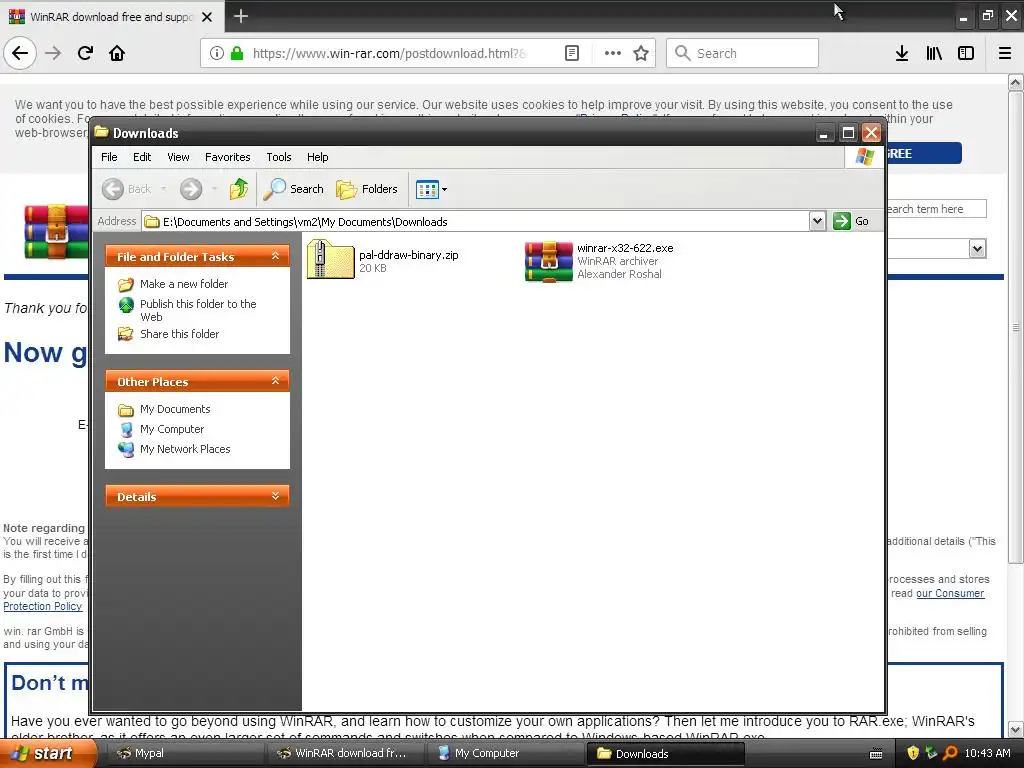Open page actions three-dot menu
The width and height of the screenshot is (1024, 768).
[x=613, y=53]
